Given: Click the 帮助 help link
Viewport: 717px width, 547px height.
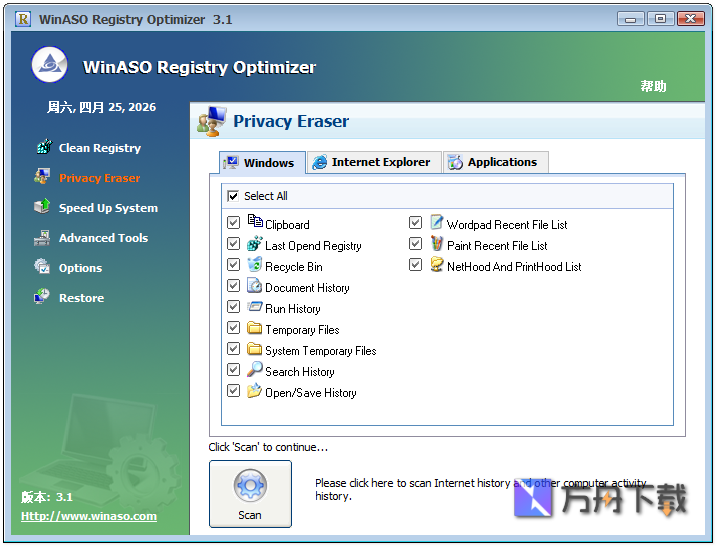Looking at the screenshot, I should click(x=653, y=86).
